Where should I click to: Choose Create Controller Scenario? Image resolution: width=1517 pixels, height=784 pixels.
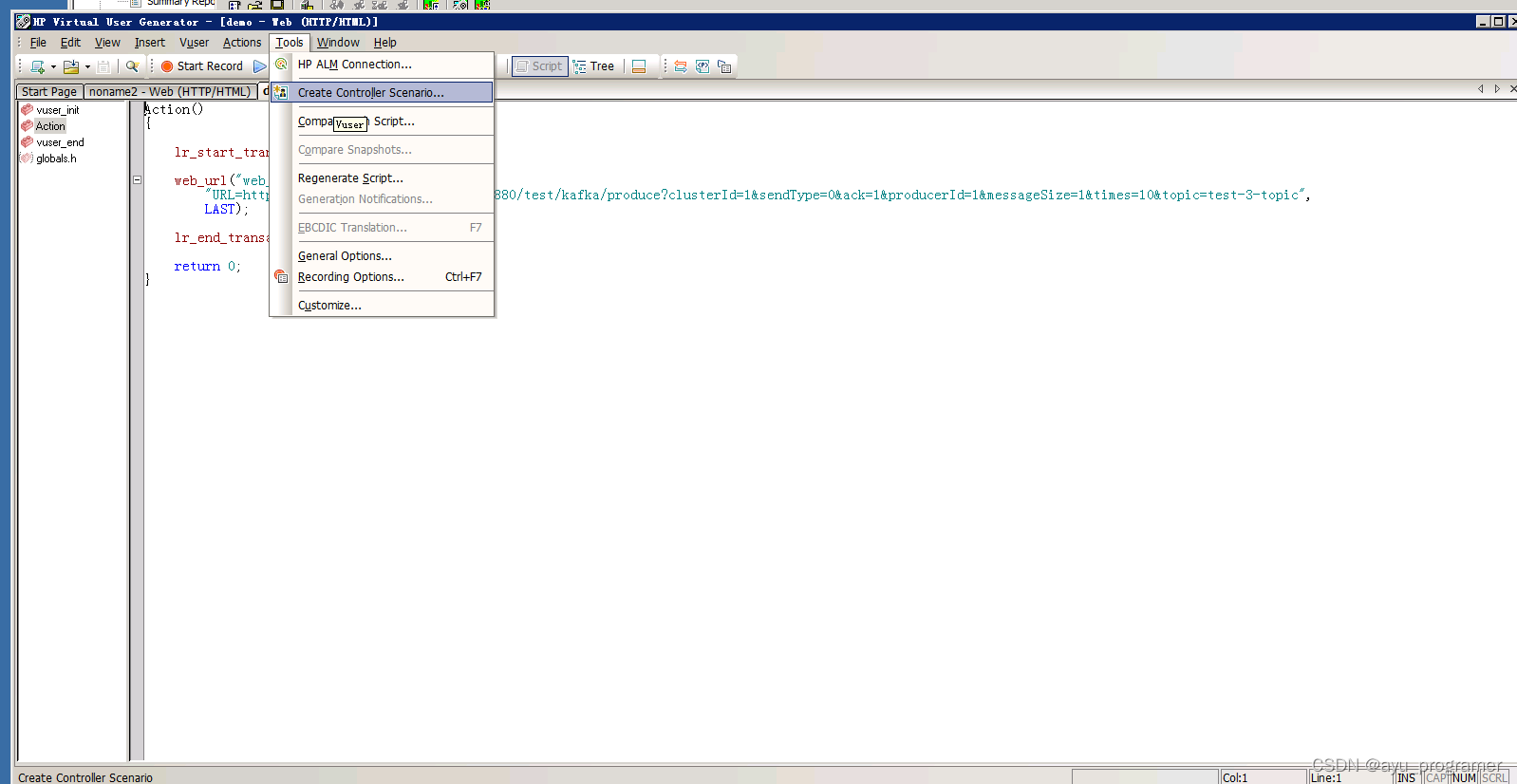[x=382, y=92]
